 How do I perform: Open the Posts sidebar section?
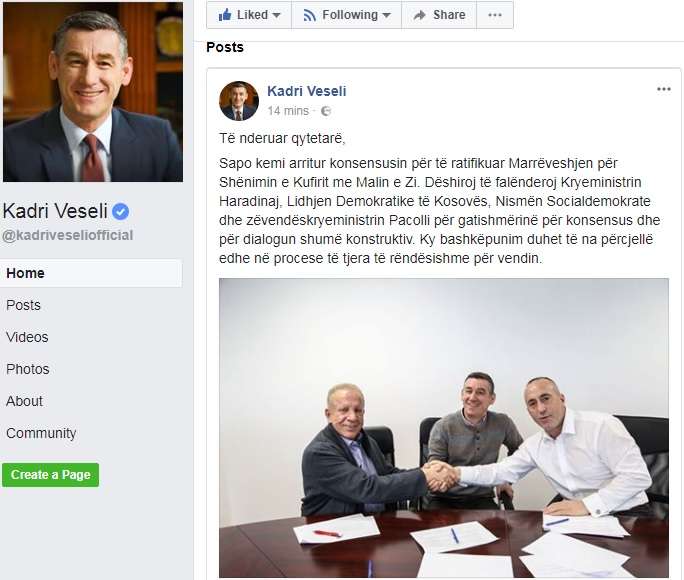click(23, 305)
